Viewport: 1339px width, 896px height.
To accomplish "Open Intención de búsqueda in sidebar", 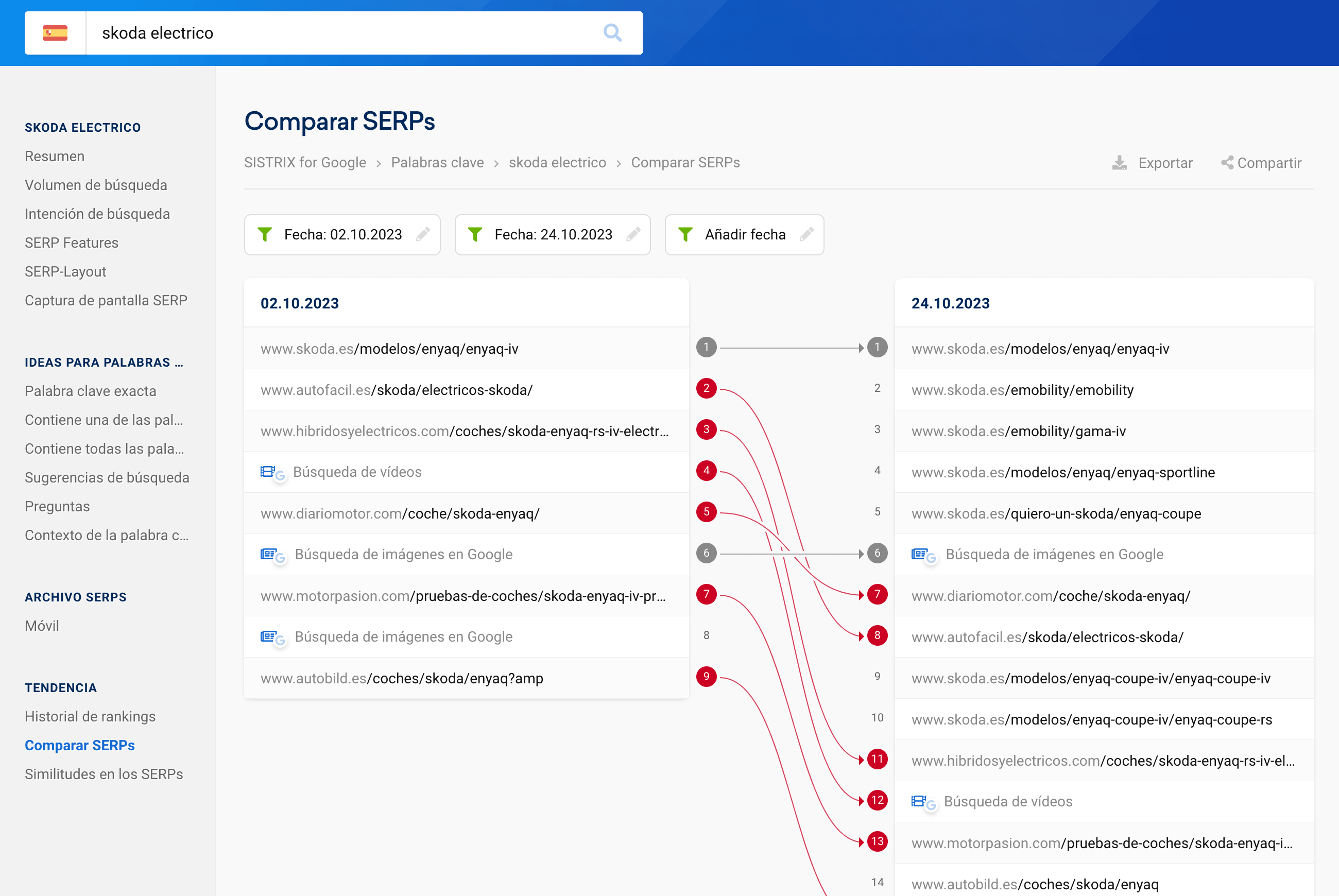I will 97,214.
